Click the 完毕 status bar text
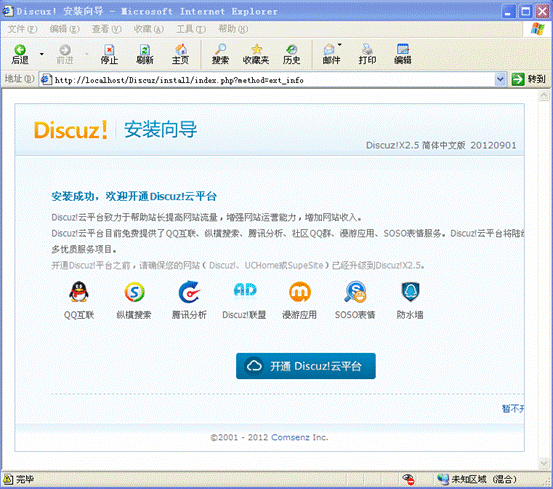This screenshot has width=553, height=489. tap(25, 479)
